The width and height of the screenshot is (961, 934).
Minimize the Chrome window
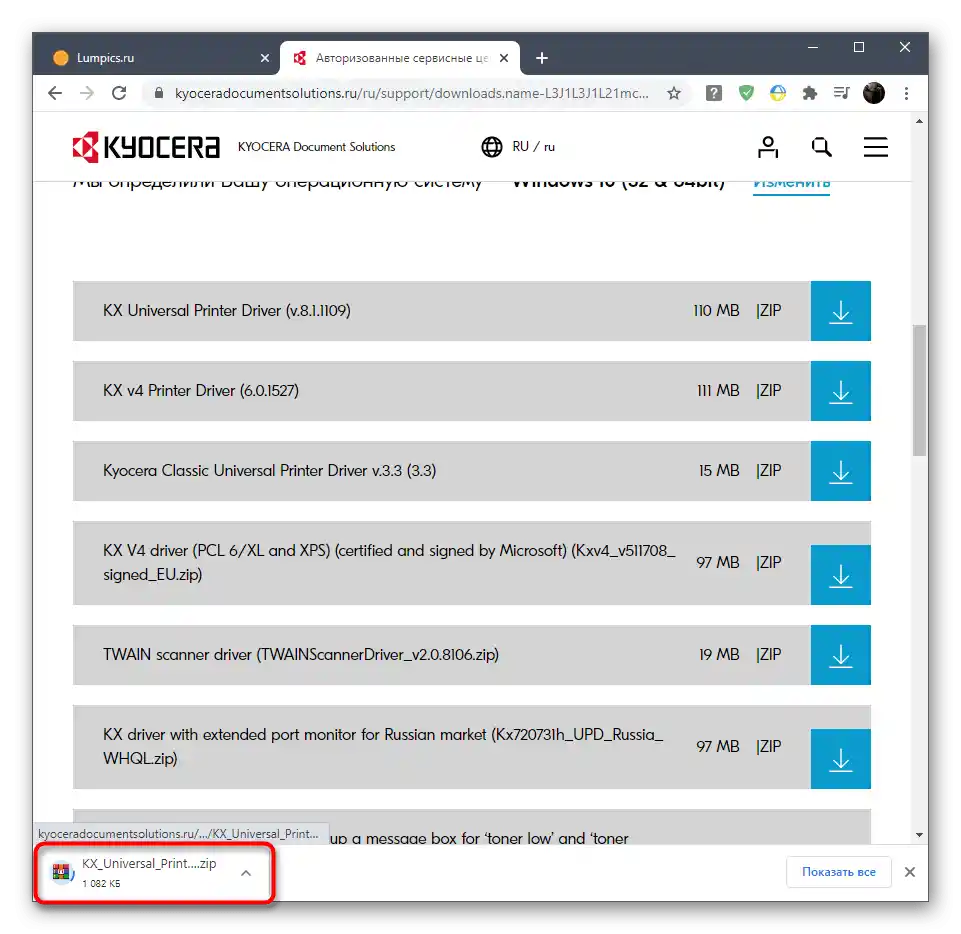coord(813,47)
